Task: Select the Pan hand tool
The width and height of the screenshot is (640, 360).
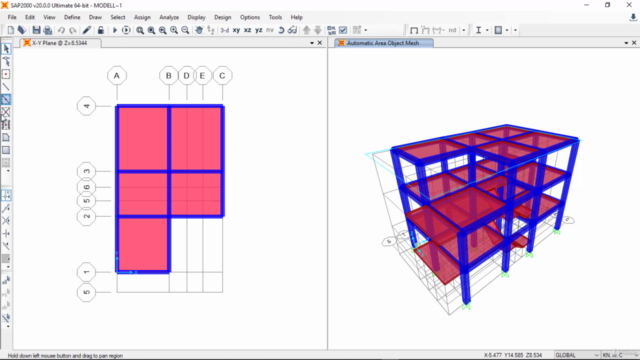Action: [x=199, y=30]
